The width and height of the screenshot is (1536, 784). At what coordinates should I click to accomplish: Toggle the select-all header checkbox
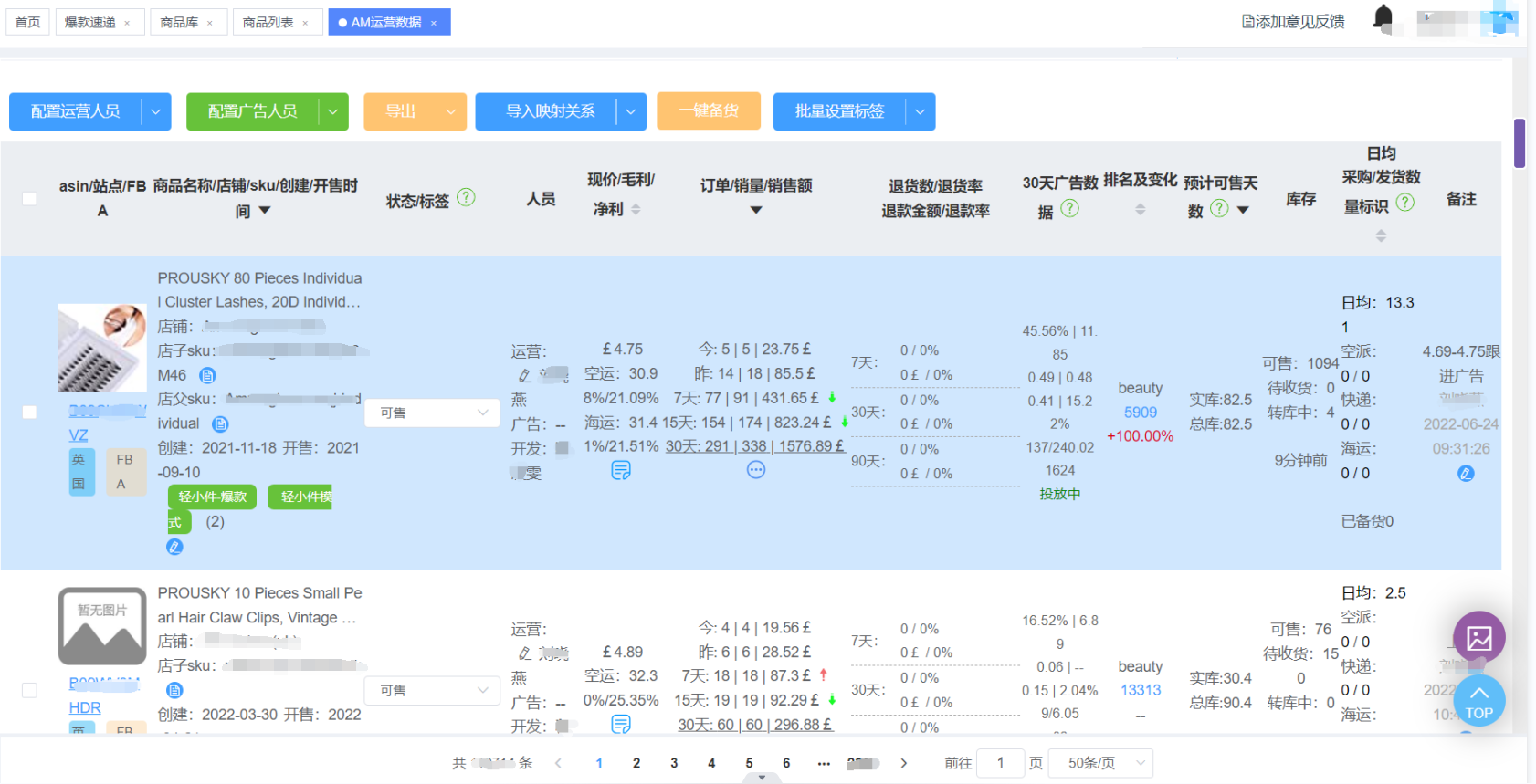29,198
